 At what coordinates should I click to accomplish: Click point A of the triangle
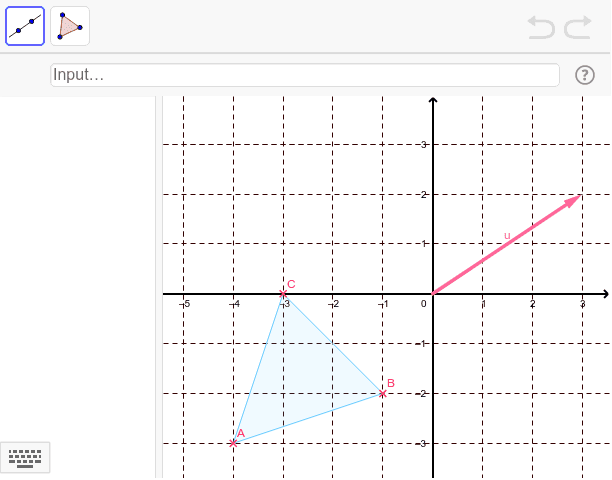click(233, 443)
